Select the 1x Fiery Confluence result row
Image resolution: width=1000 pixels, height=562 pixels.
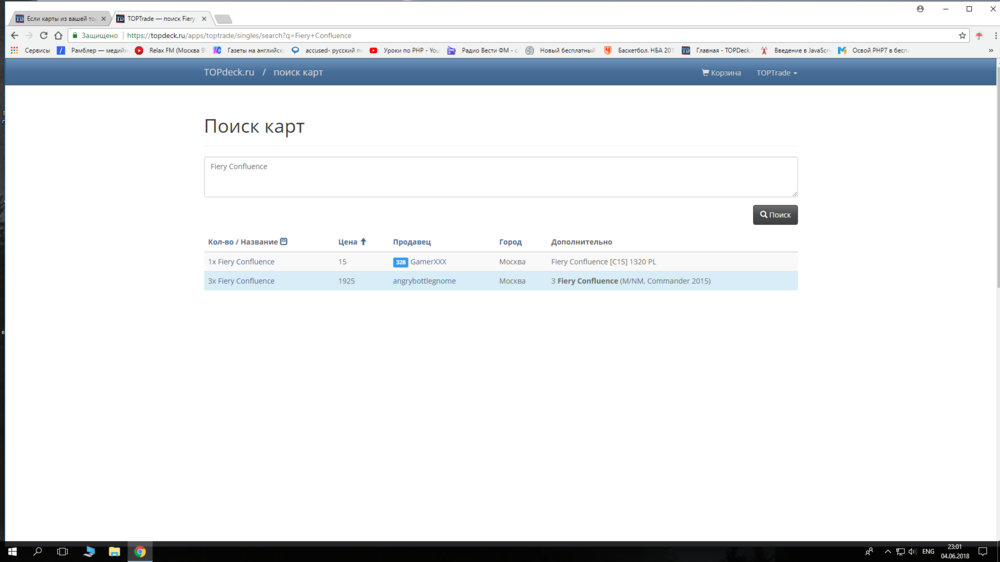tap(241, 262)
